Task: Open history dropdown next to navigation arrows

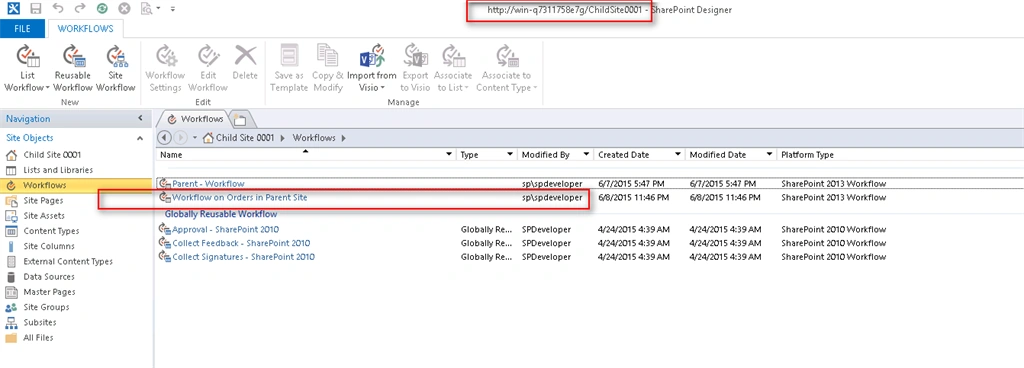Action: coord(195,138)
